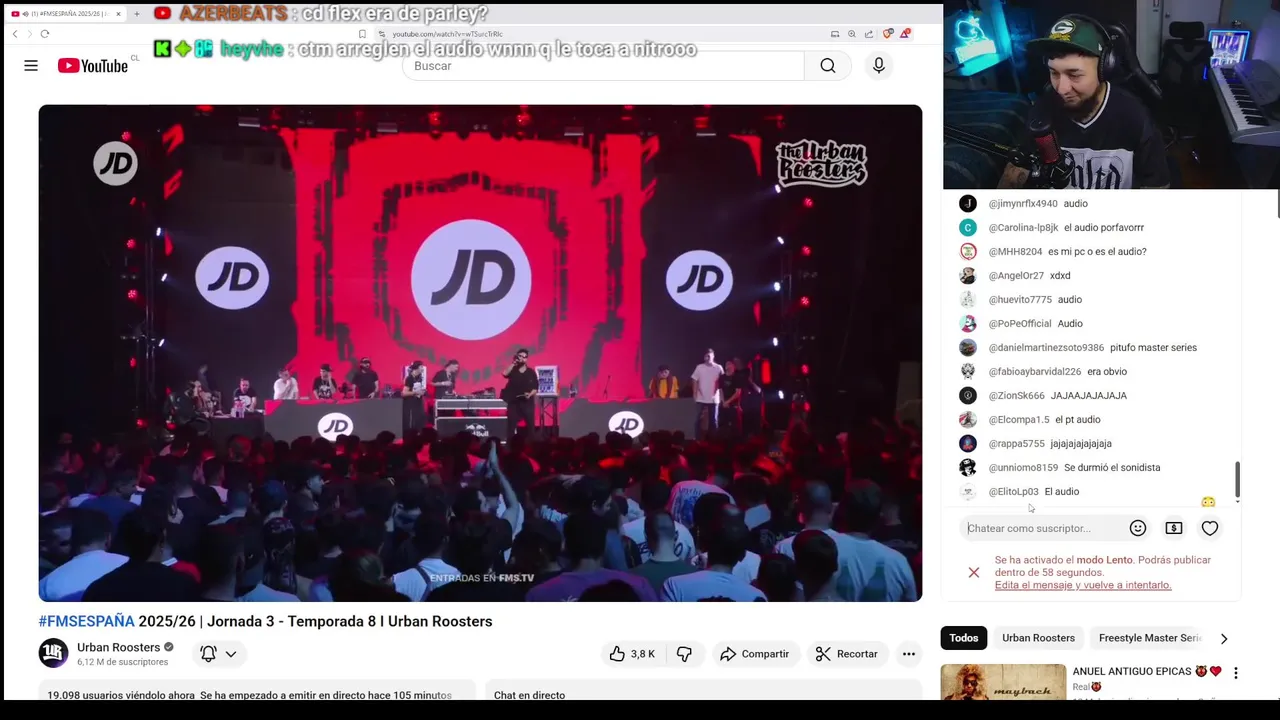Screen dimensions: 1280x720
Task: Click chat user @jimynrflx4940
Action: (1022, 204)
